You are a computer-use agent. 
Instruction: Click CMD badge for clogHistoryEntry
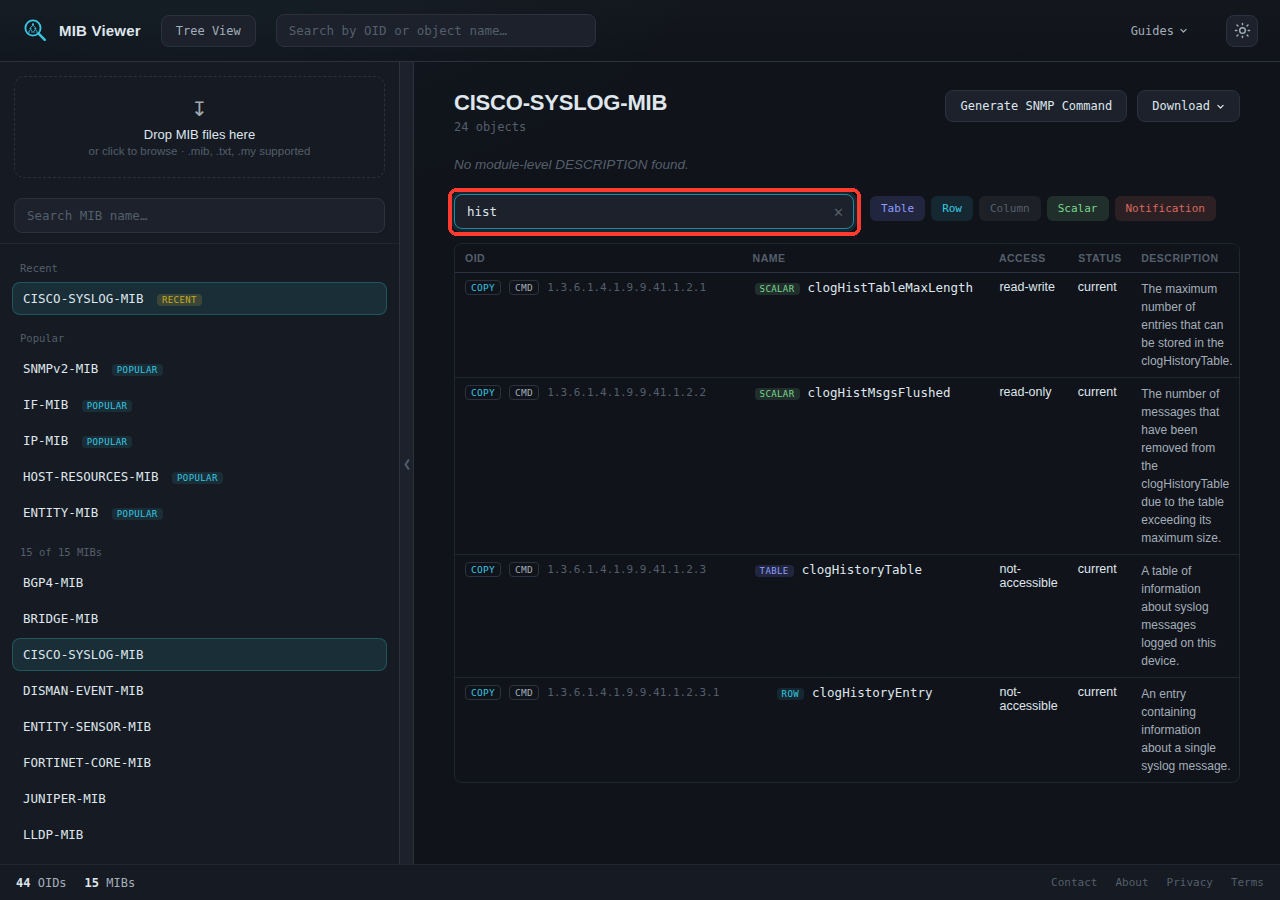pos(524,693)
